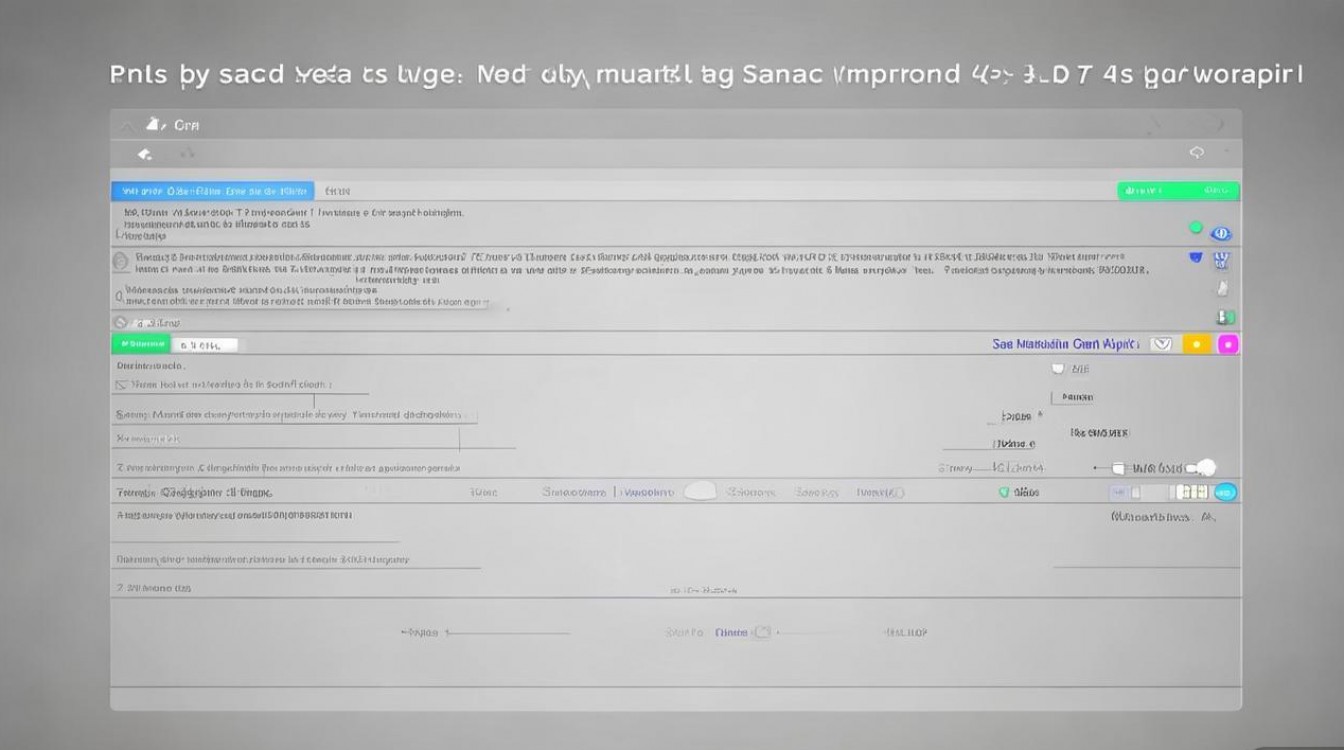1344x750 pixels.
Task: Tick the checkbox on left below green button
Action: pos(122,384)
